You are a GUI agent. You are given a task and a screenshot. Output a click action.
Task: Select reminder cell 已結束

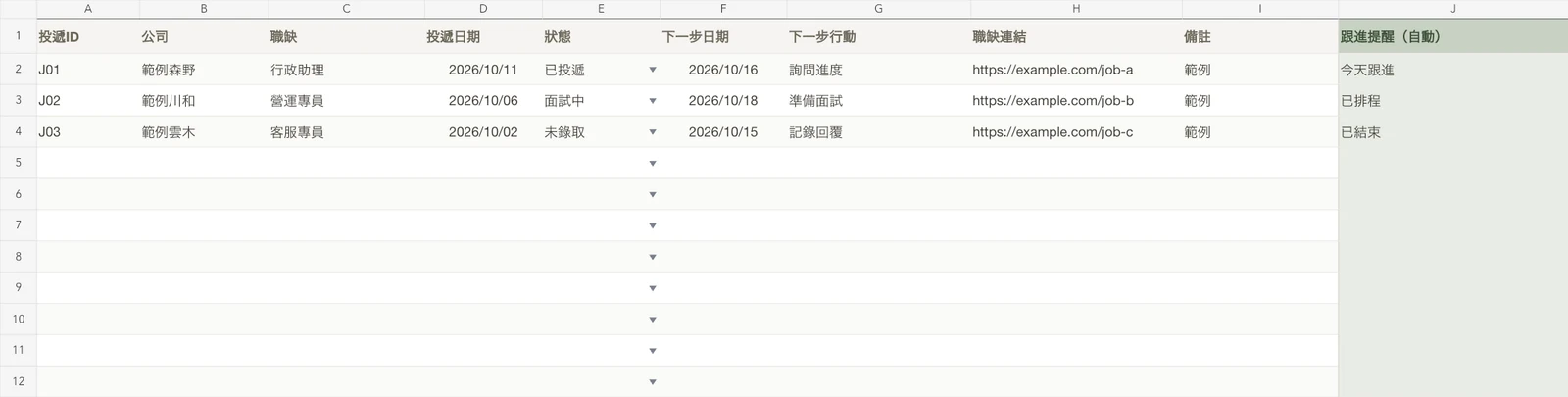coord(1453,132)
